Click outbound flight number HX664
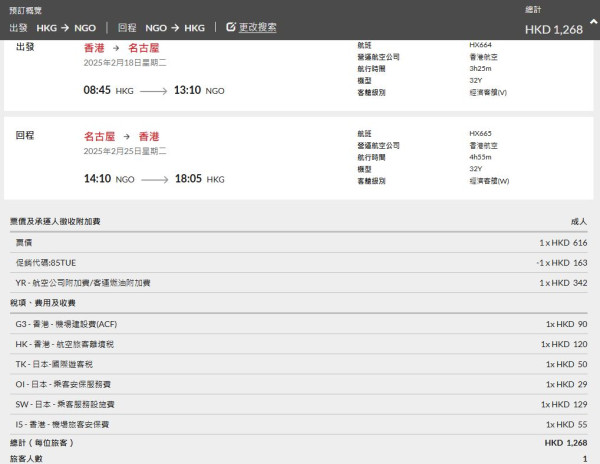The width and height of the screenshot is (600, 464). [x=481, y=45]
